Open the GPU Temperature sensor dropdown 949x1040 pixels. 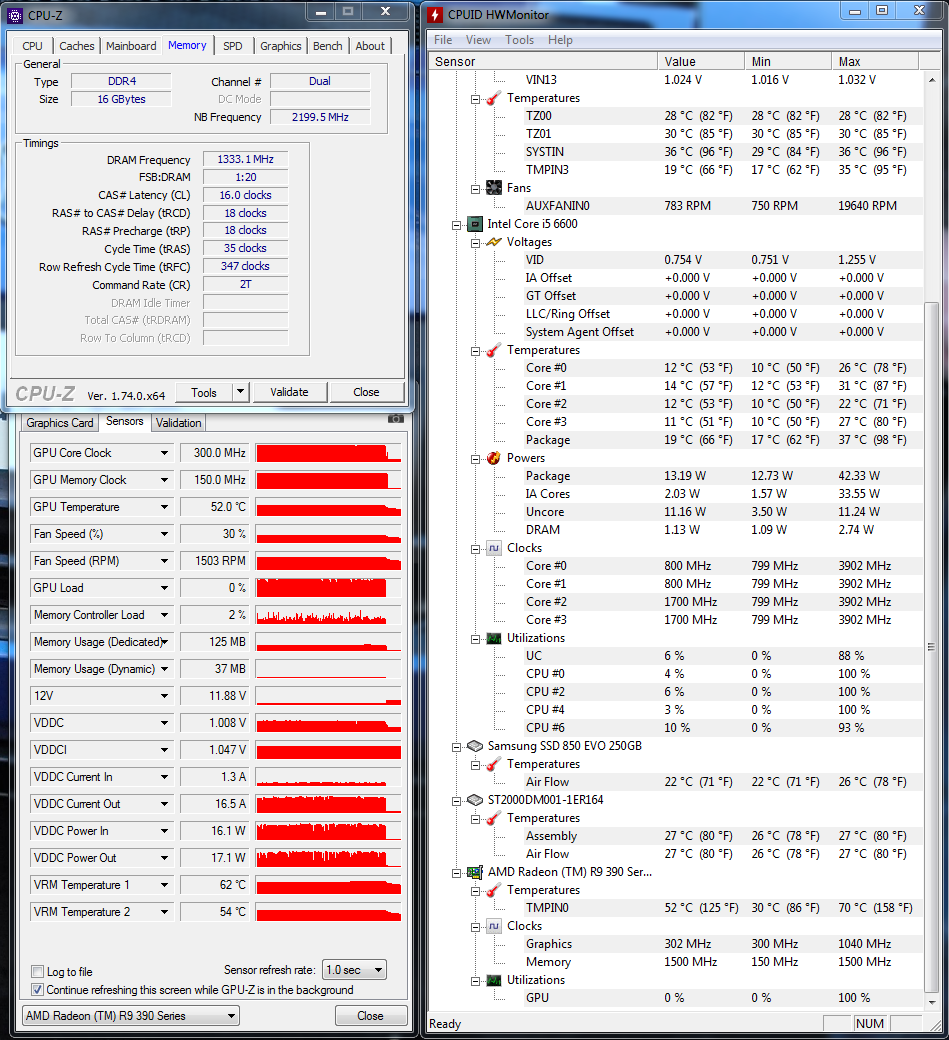pos(164,507)
